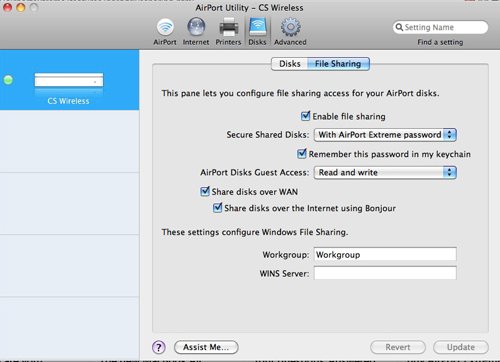Click the 'AirPort Disks Guest Access:' label

255,172
